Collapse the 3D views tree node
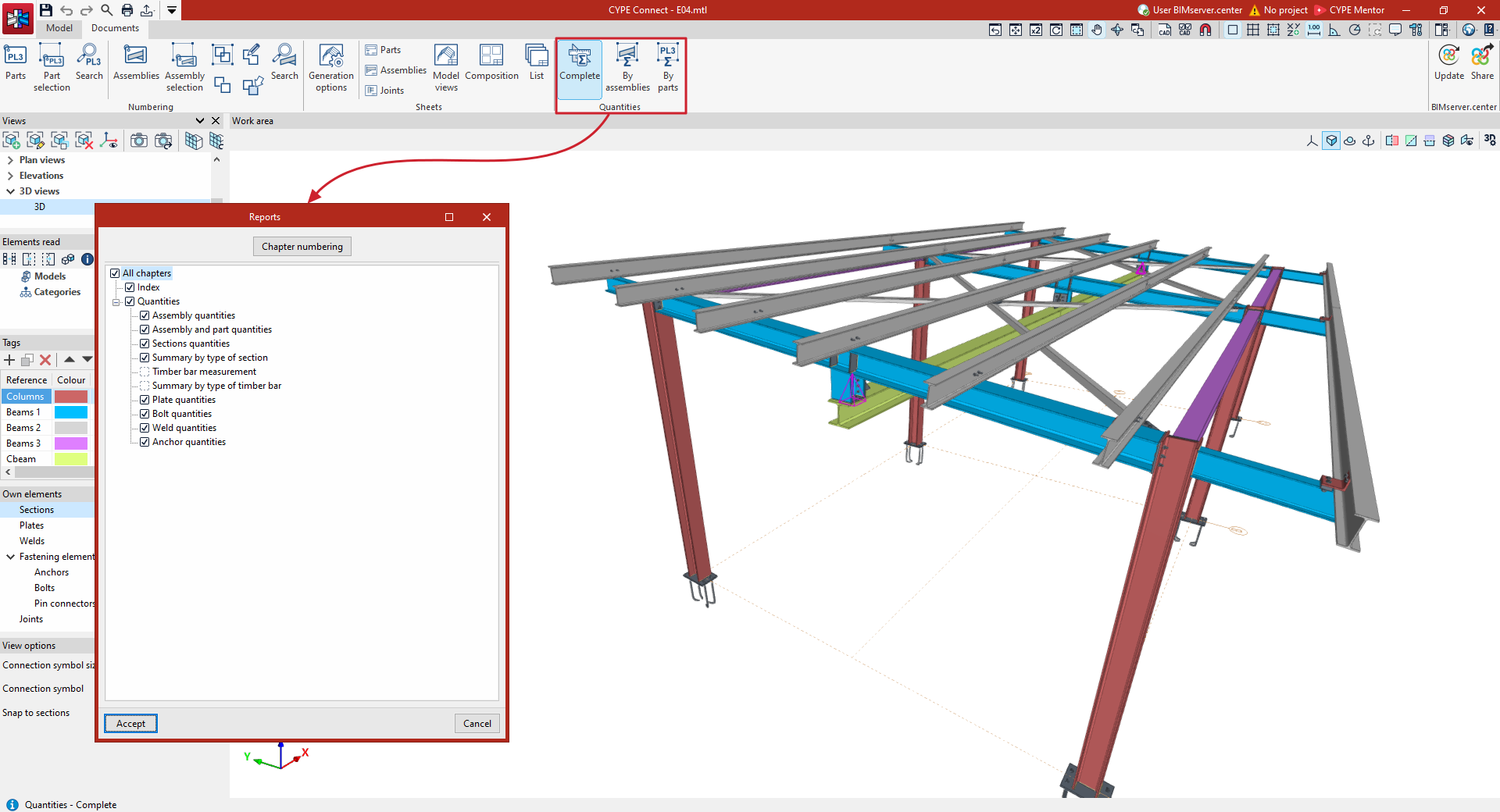Viewport: 1500px width, 812px height. pos(10,191)
